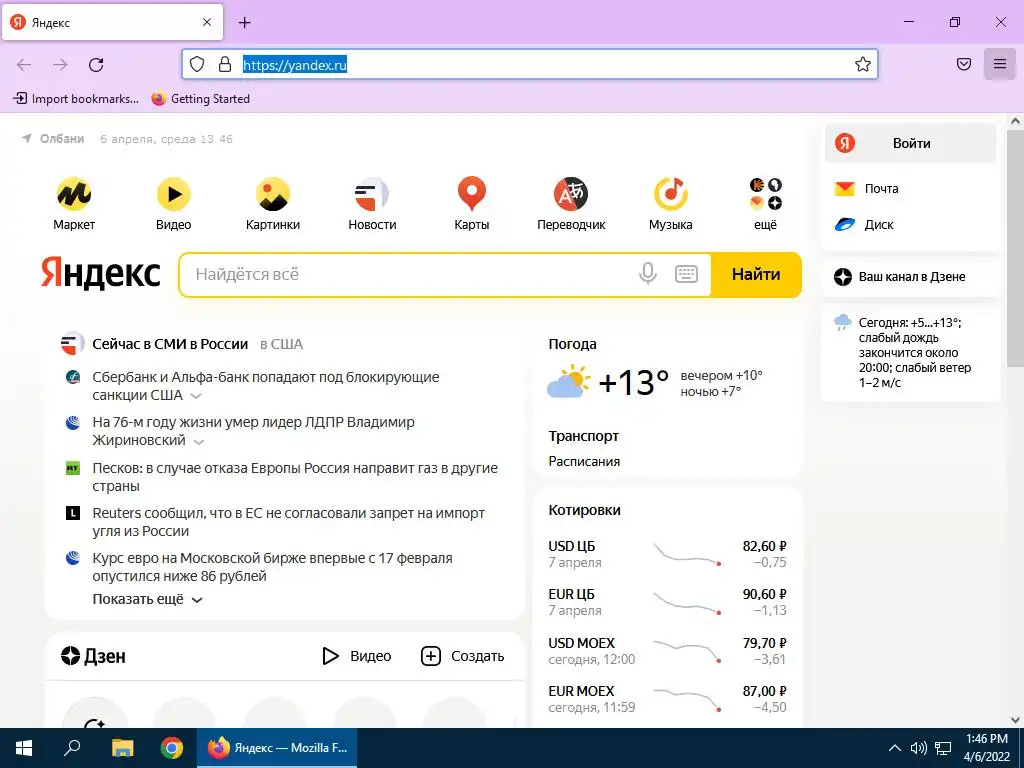Image resolution: width=1024 pixels, height=768 pixels.
Task: Expand the Сбербанк и Альфа-банк news item
Action: click(x=195, y=396)
